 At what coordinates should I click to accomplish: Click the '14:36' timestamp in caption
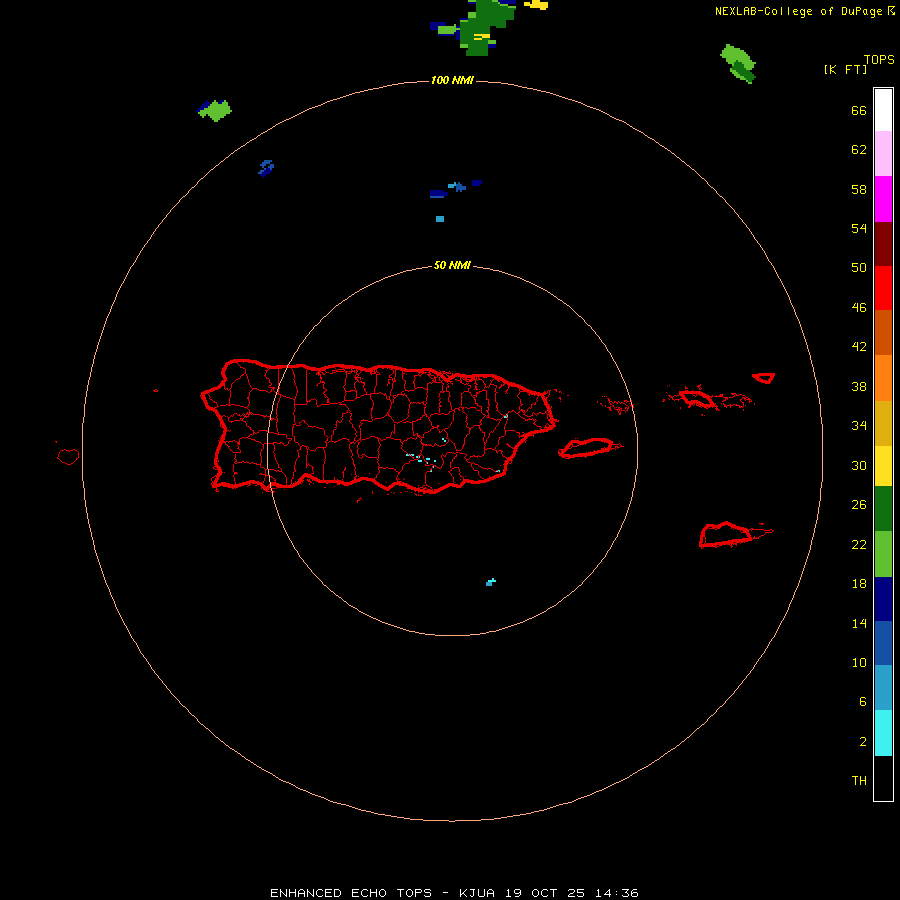coord(617,893)
